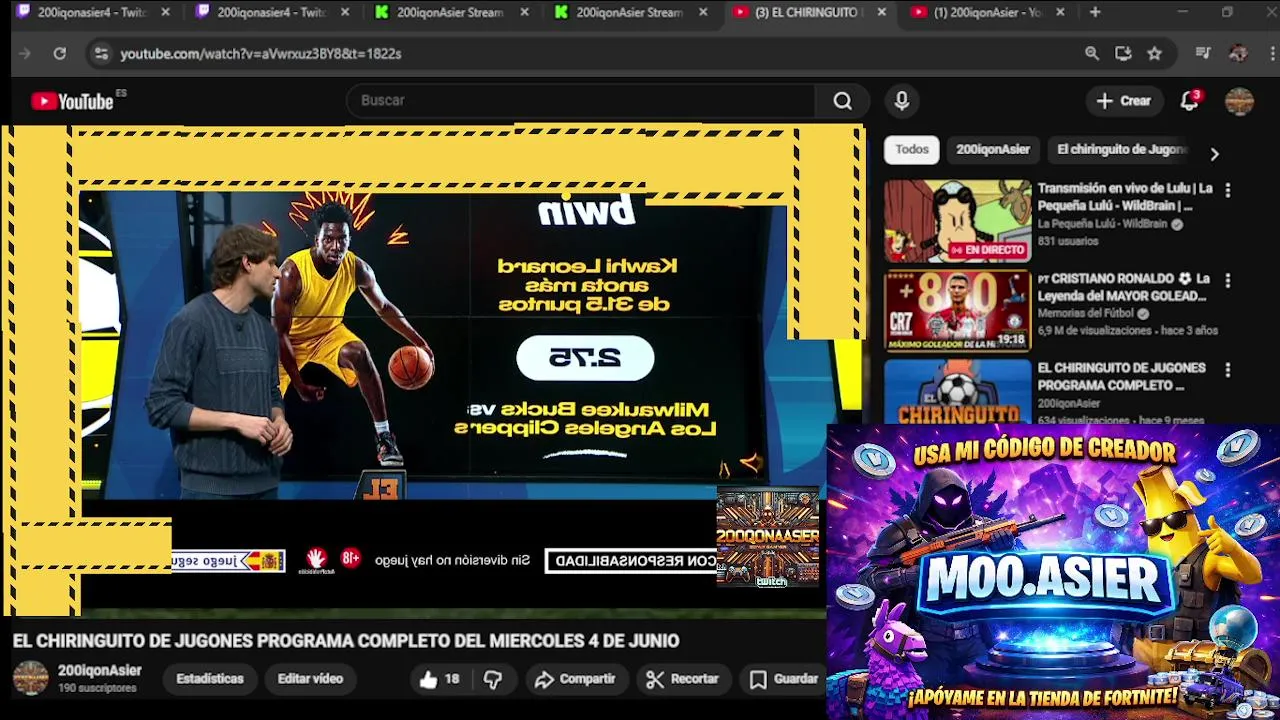Image resolution: width=1280 pixels, height=720 pixels.
Task: Open options for the Chiringuito de Jugones suggestion
Action: click(1227, 370)
